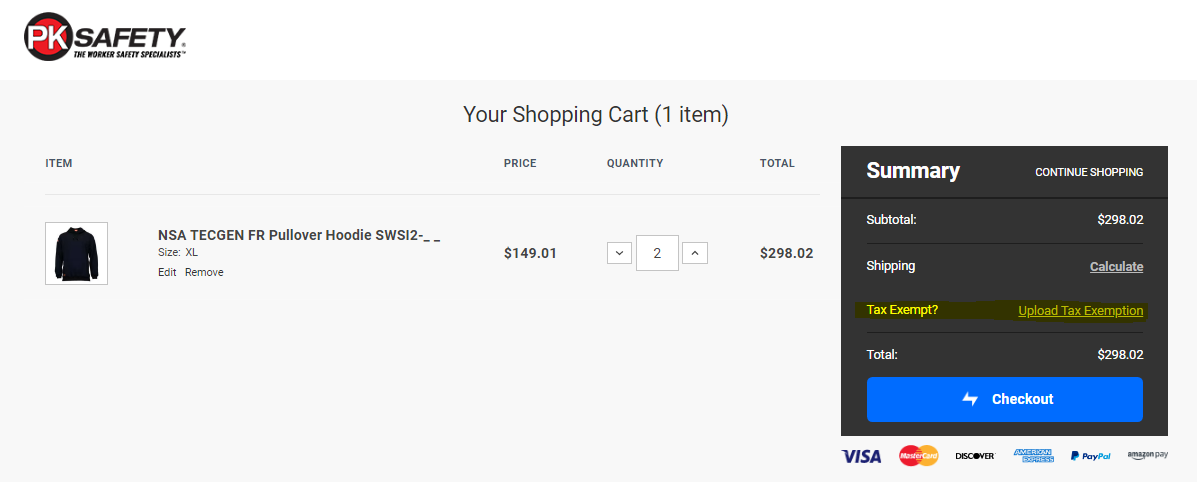The image size is (1197, 482).
Task: Click the lightning bolt on Checkout
Action: [970, 399]
